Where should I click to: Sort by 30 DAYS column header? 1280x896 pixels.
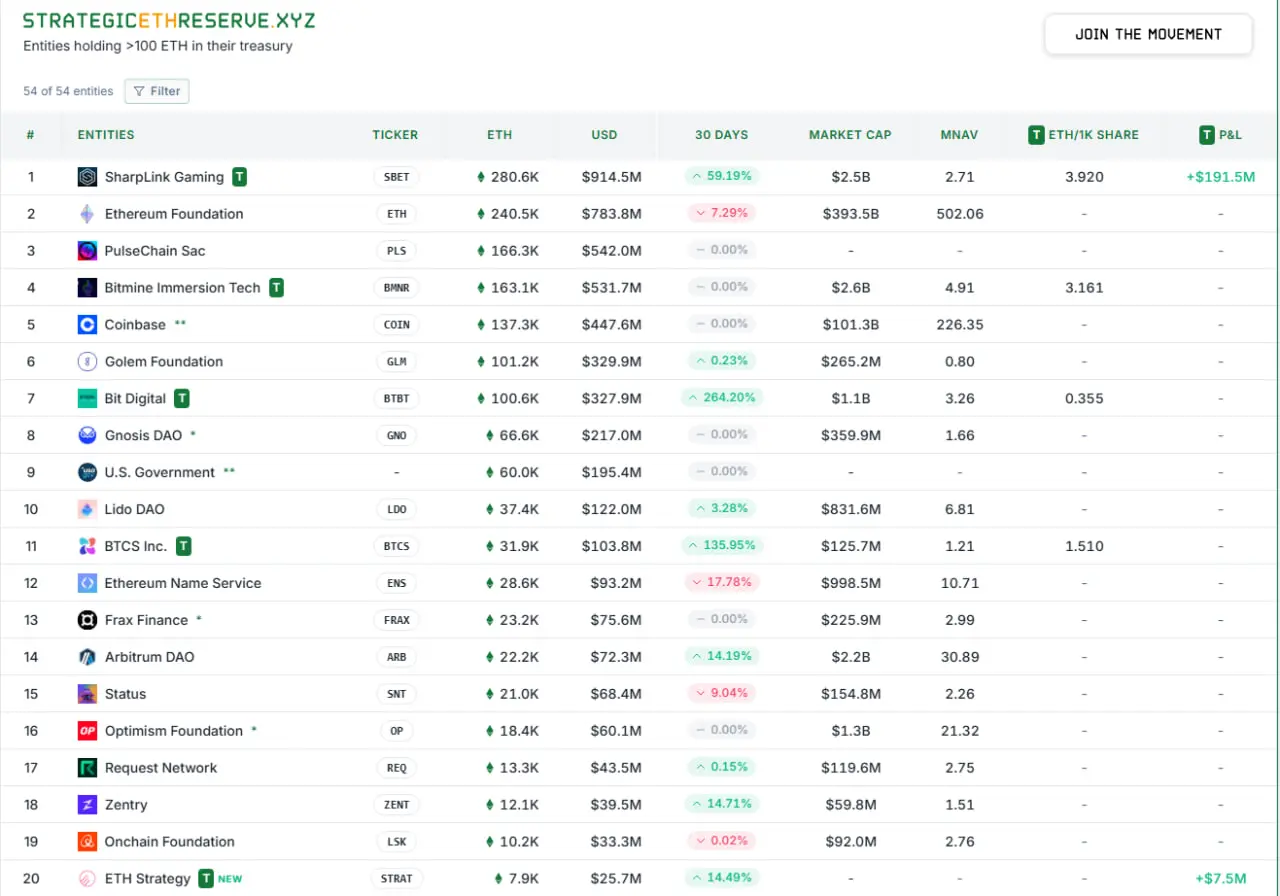coord(721,135)
